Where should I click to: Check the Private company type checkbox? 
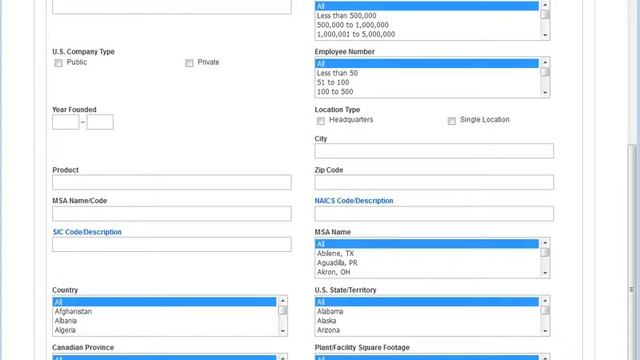[x=189, y=63]
